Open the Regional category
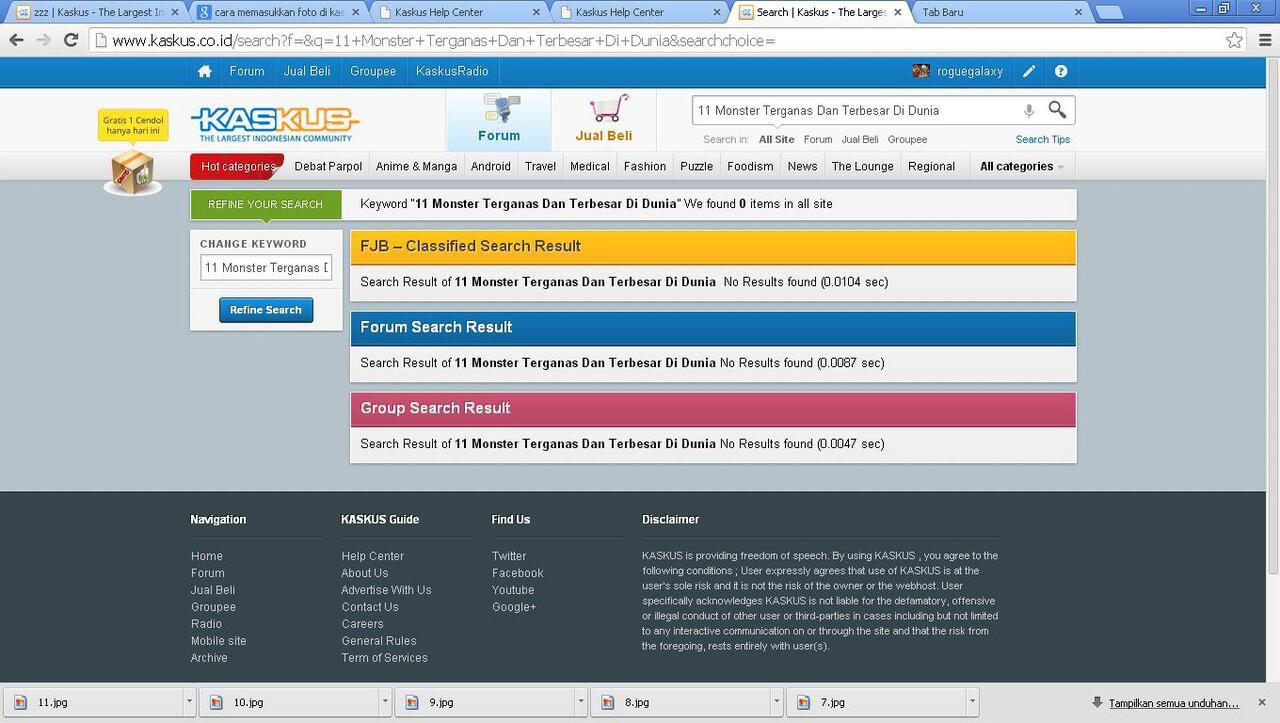Image resolution: width=1280 pixels, height=723 pixels. point(931,166)
